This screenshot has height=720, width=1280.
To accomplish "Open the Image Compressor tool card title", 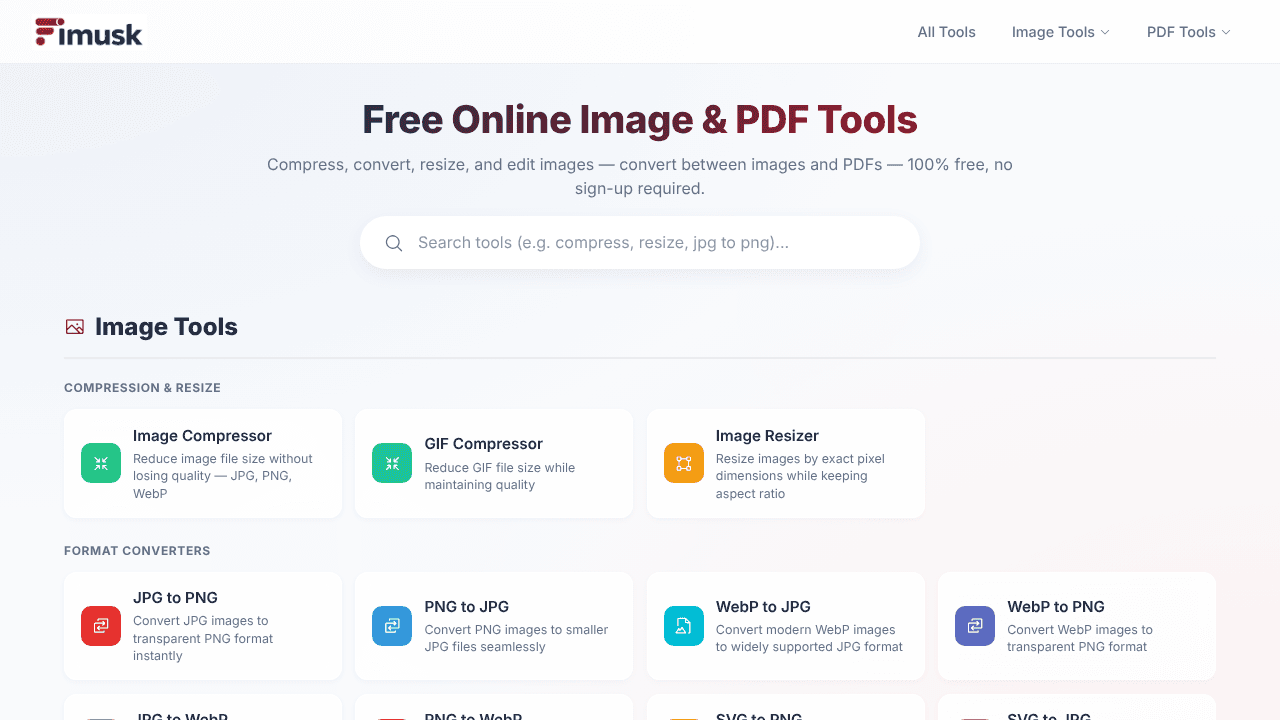I will [x=202, y=436].
